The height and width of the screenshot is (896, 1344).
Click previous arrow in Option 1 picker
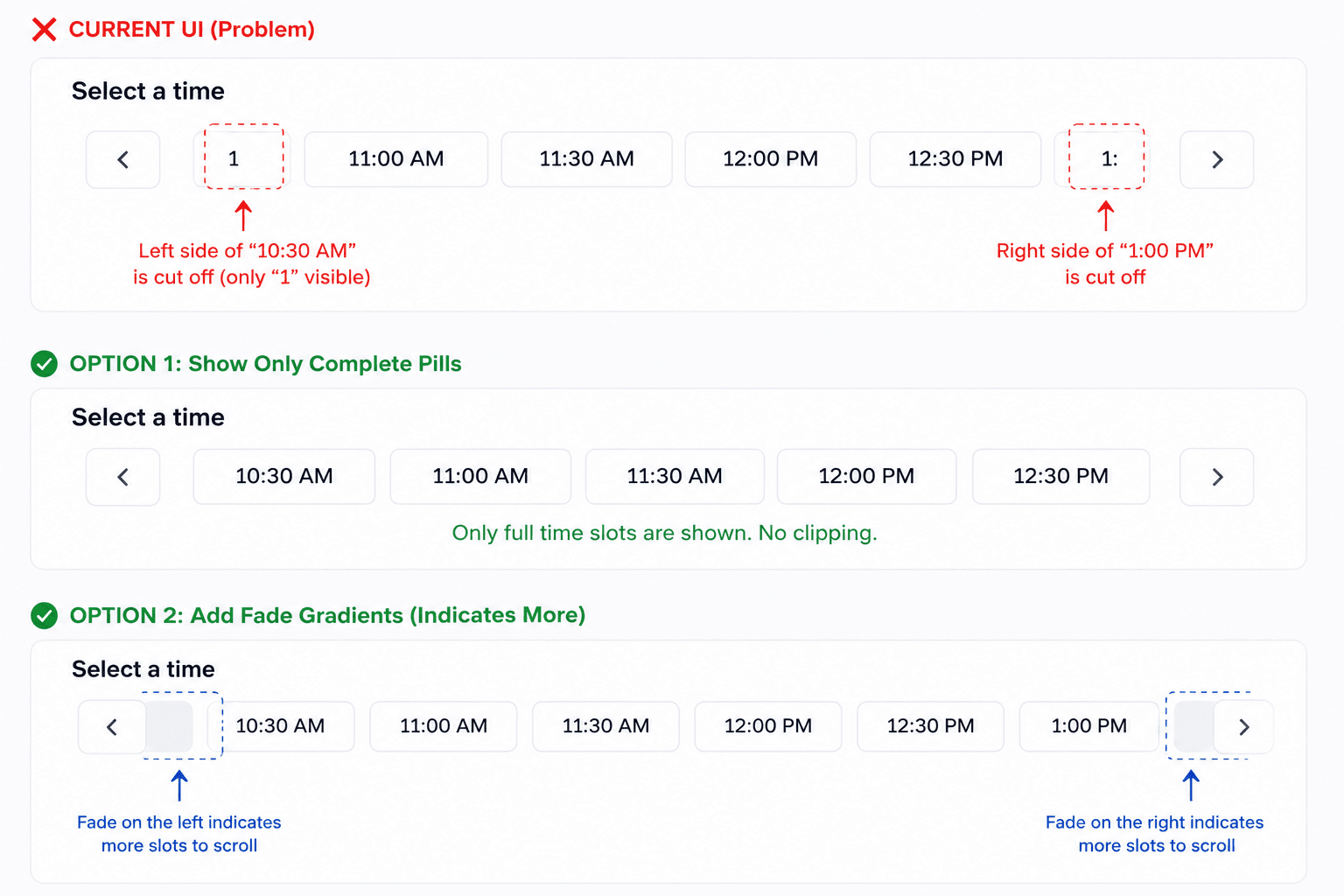pos(123,477)
